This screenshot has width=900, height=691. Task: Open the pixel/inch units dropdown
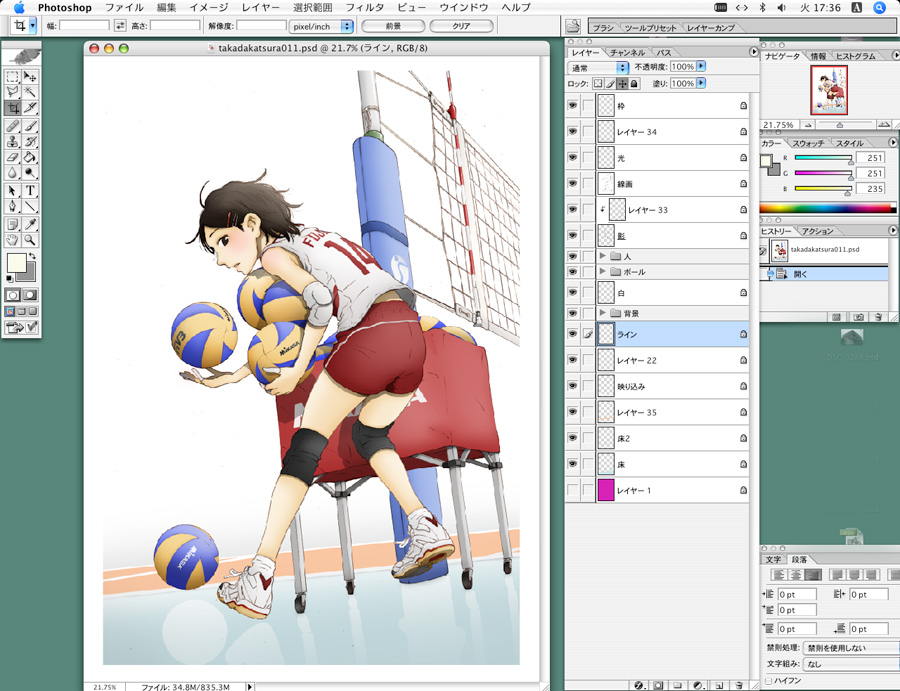click(321, 26)
